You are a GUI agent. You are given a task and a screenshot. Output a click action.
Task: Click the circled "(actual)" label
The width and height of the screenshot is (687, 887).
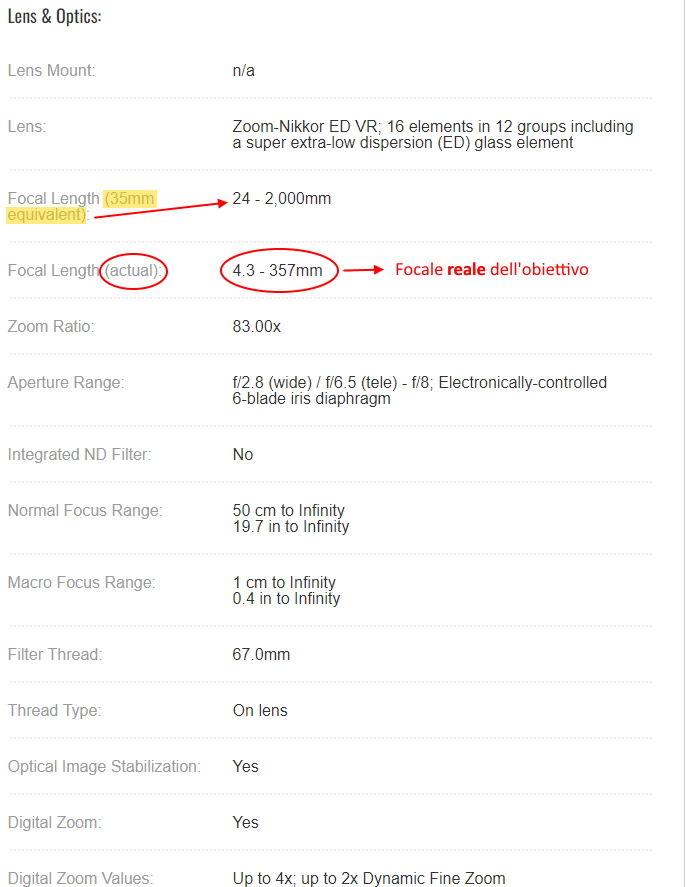point(134,271)
